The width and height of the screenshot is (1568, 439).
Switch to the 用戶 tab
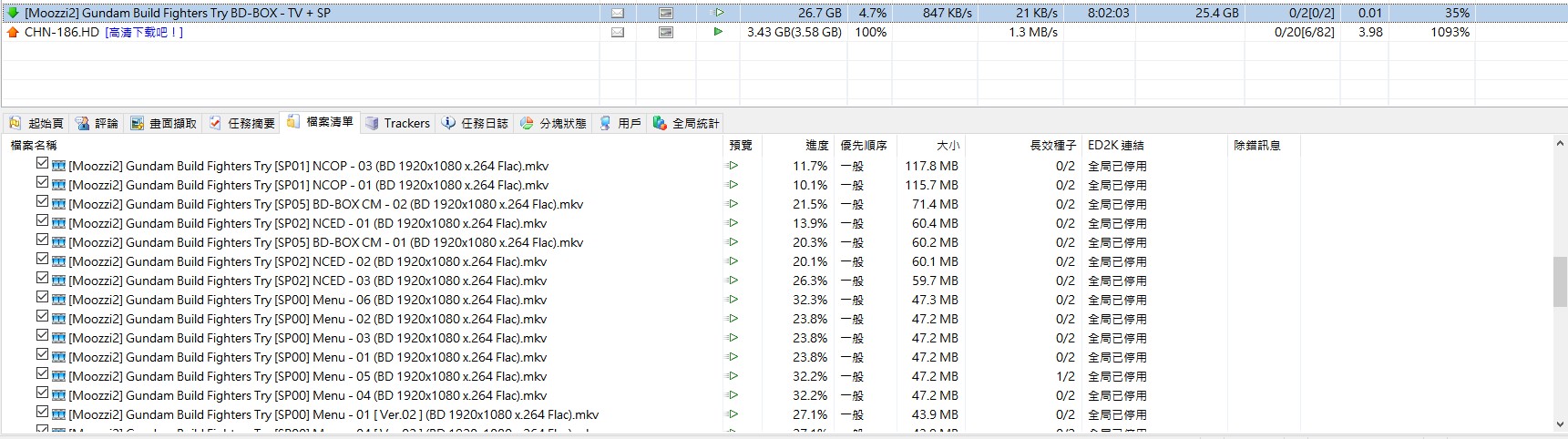tap(620, 123)
